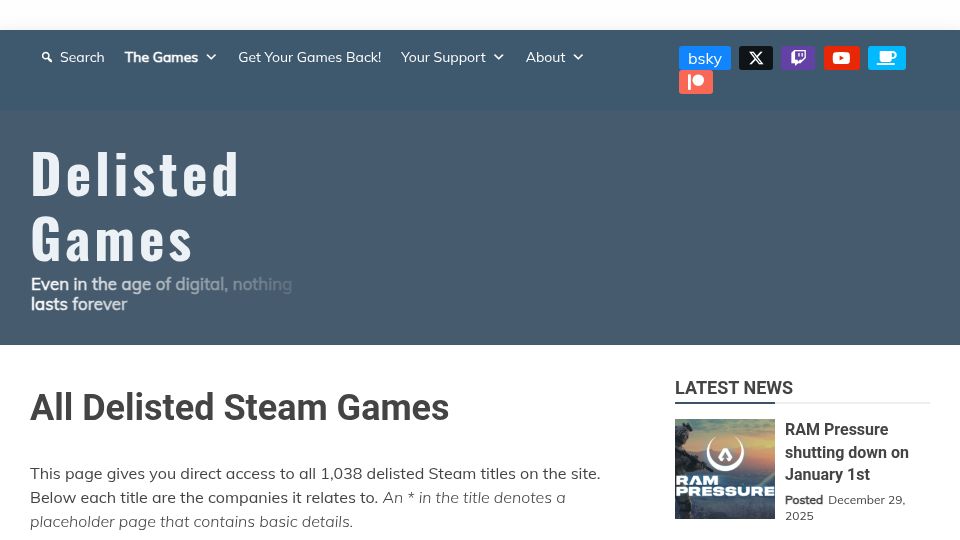960x540 pixels.
Task: Open The Games menu
Action: click(x=161, y=57)
